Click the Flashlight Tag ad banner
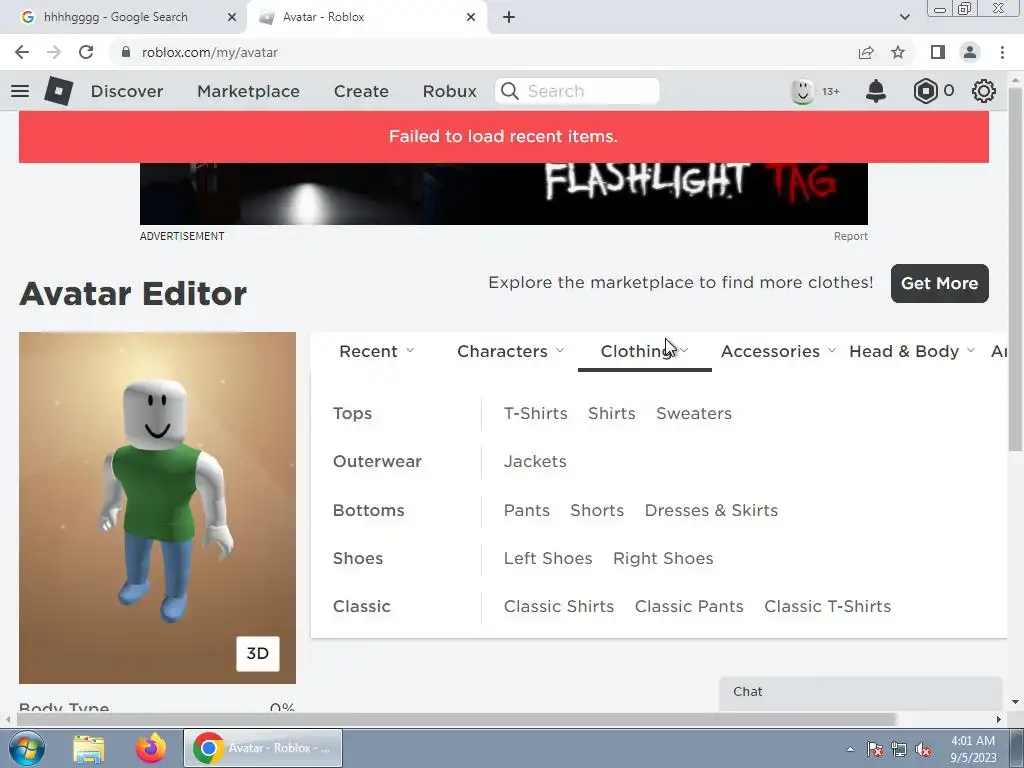Image resolution: width=1024 pixels, height=768 pixels. 504,193
